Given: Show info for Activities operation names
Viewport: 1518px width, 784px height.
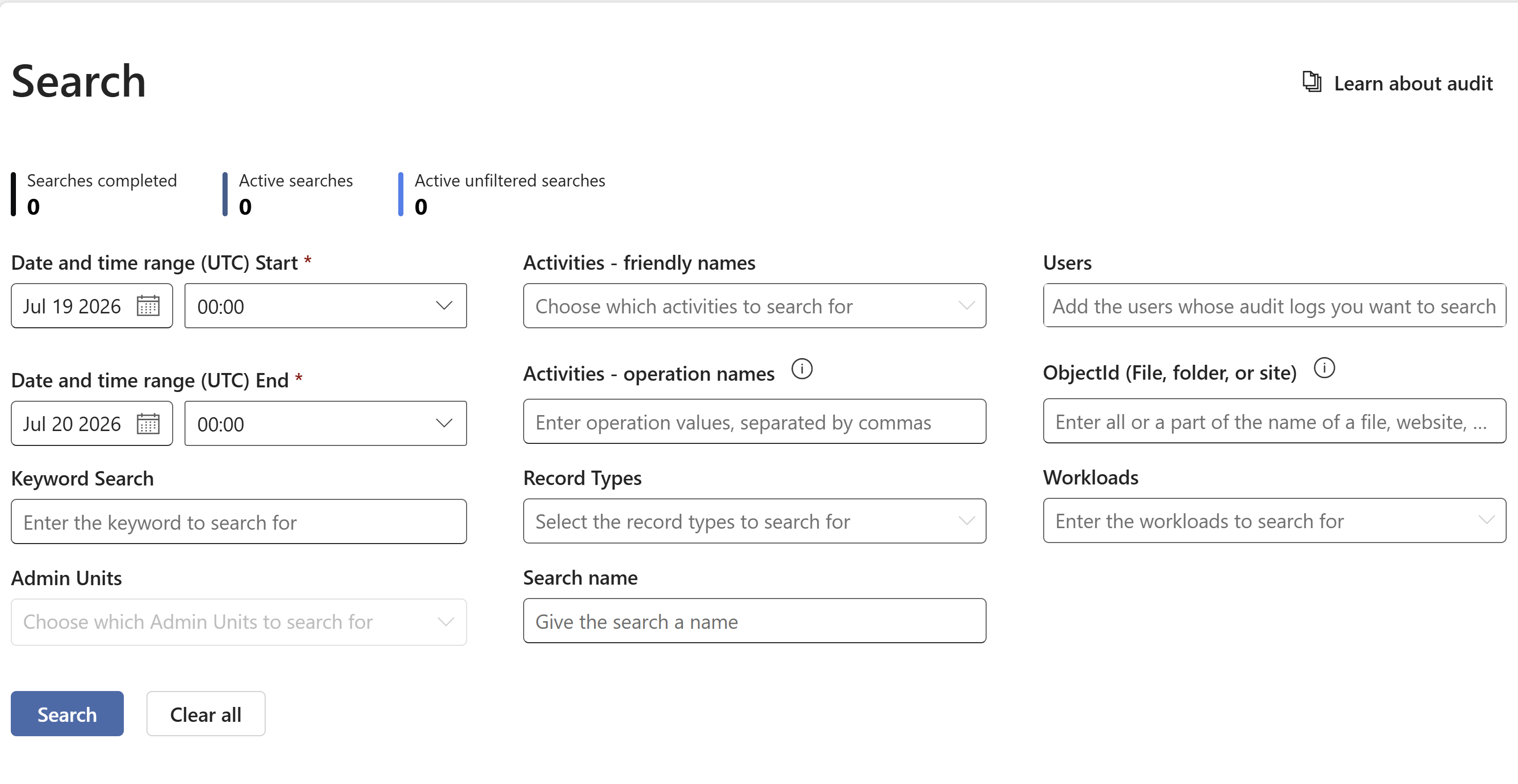Looking at the screenshot, I should 802,369.
